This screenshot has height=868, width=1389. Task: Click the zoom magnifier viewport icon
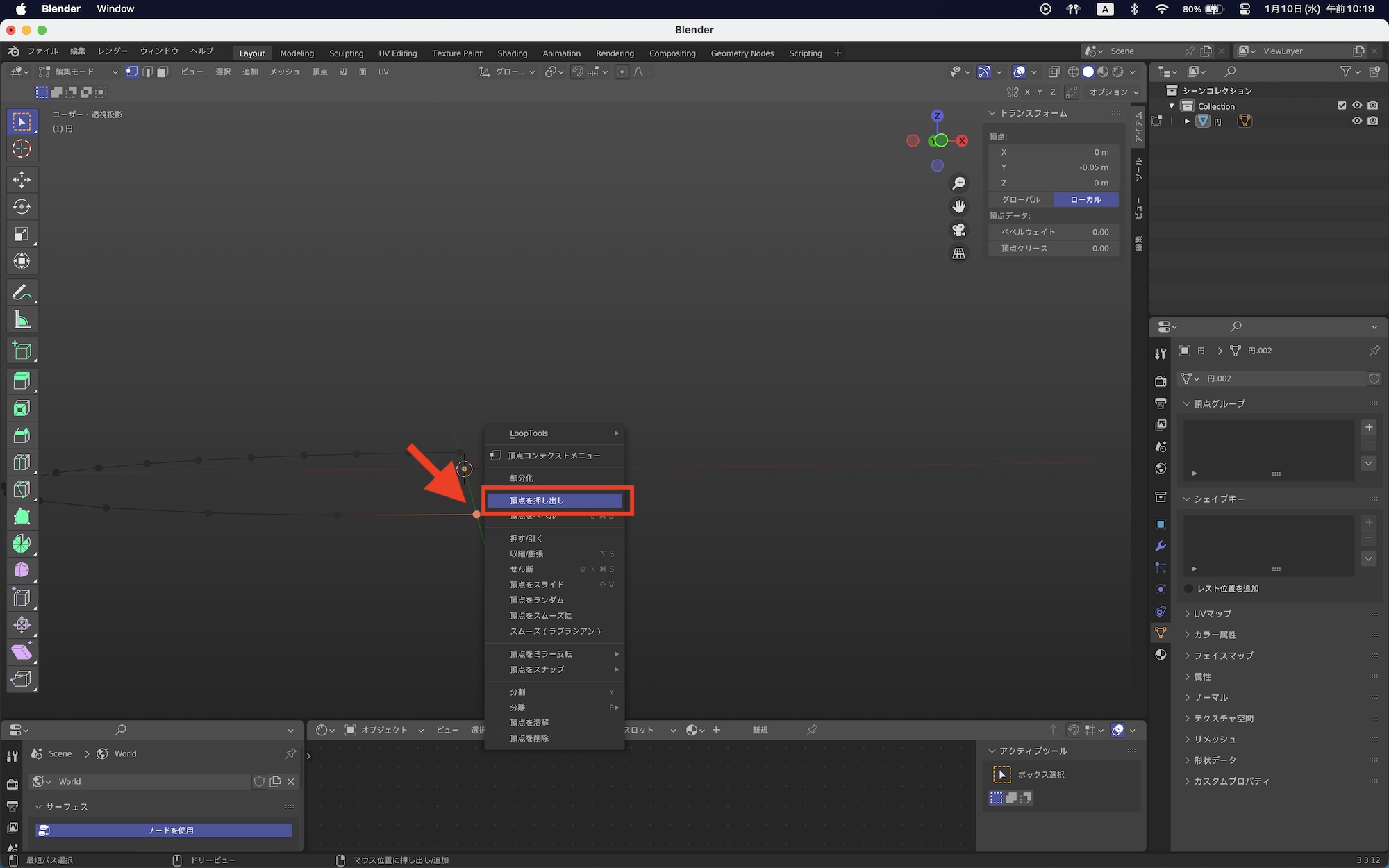click(958, 183)
